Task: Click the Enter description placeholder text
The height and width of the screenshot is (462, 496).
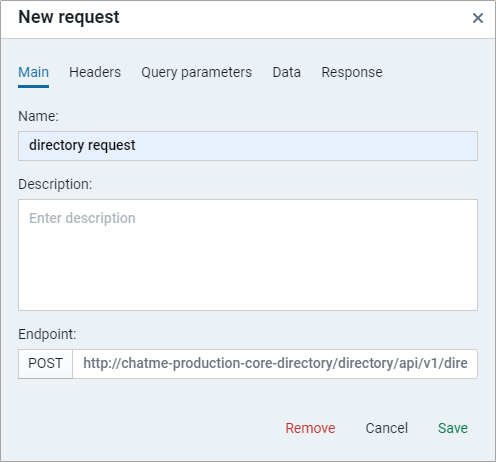Action: pos(82,218)
